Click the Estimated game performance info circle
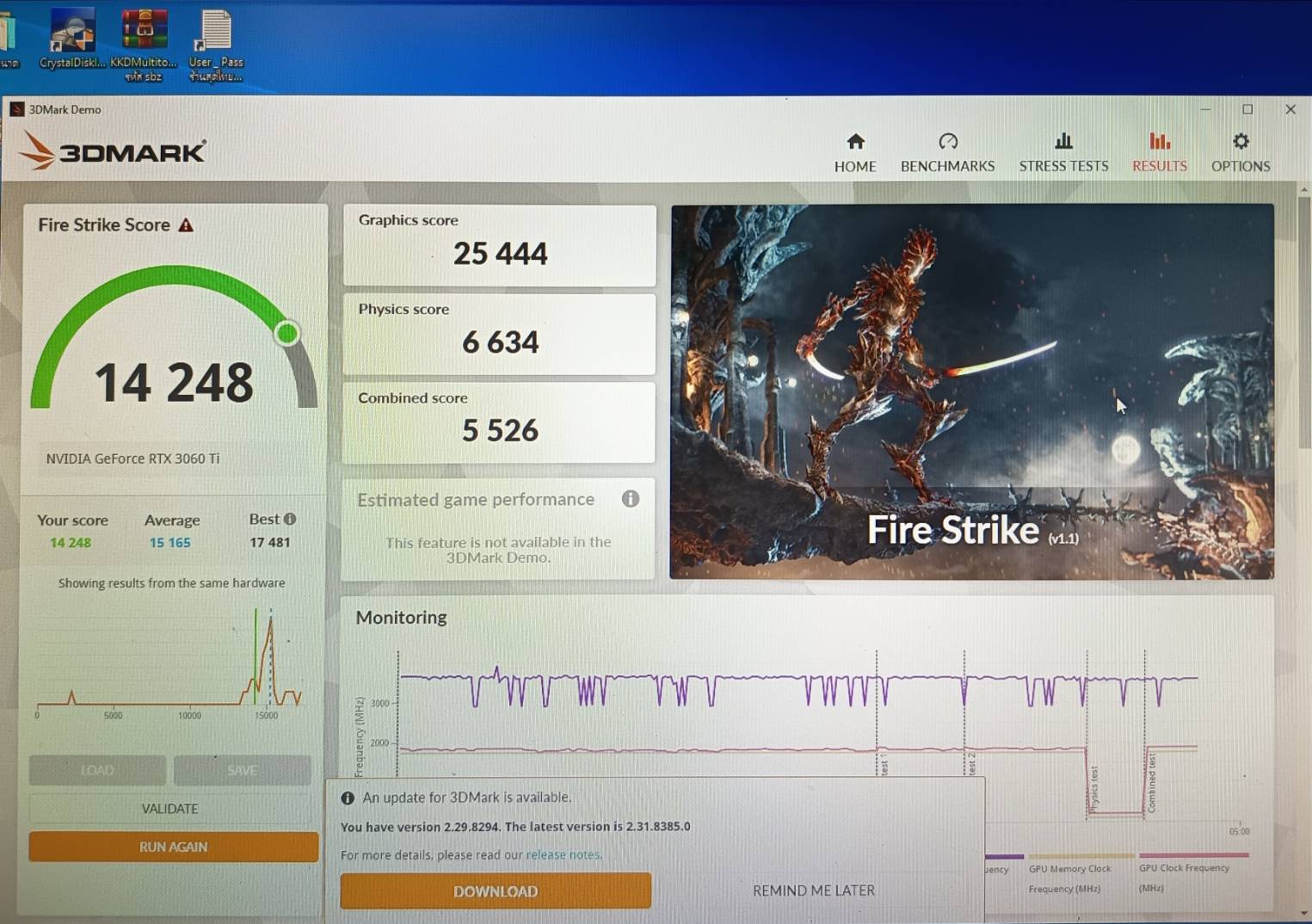This screenshot has width=1312, height=924. tap(631, 499)
